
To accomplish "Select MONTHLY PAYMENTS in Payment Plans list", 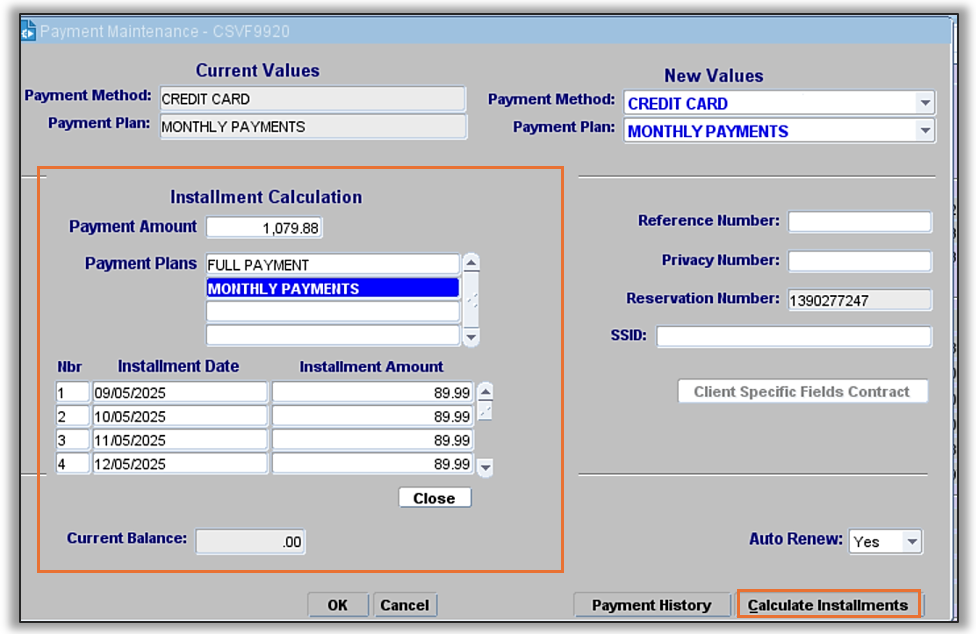I will click(x=332, y=288).
